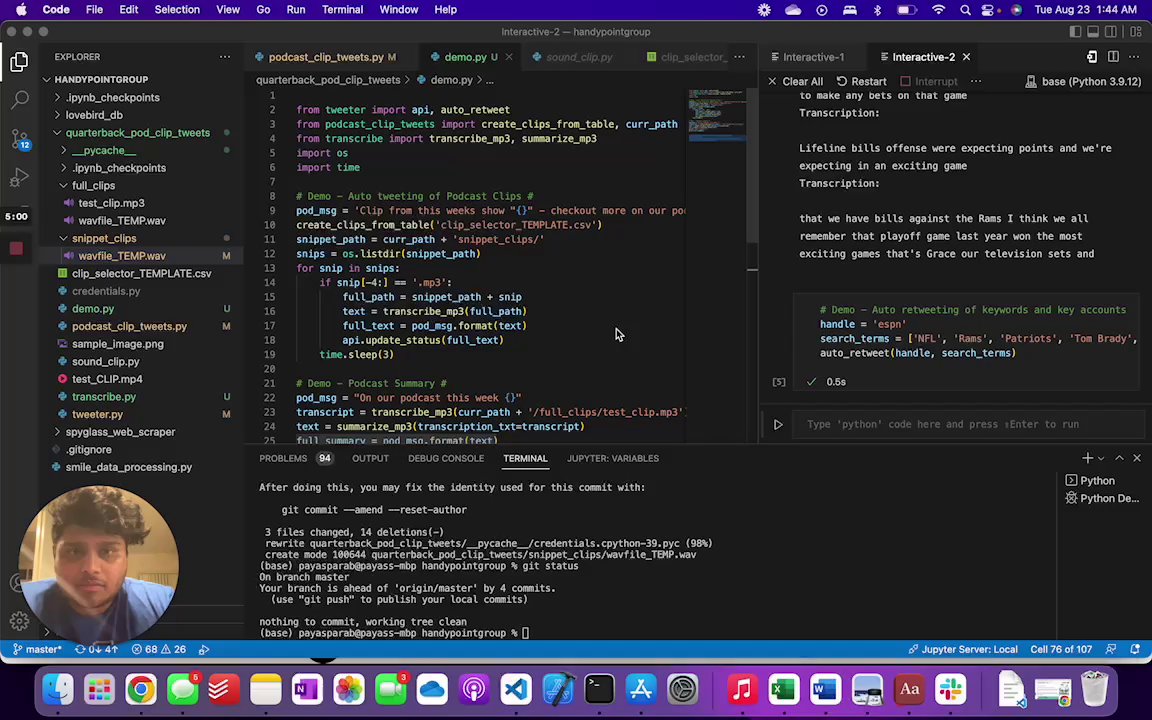Toggle the bottom panel layout icon
This screenshot has width=1152, height=720.
1093,32
